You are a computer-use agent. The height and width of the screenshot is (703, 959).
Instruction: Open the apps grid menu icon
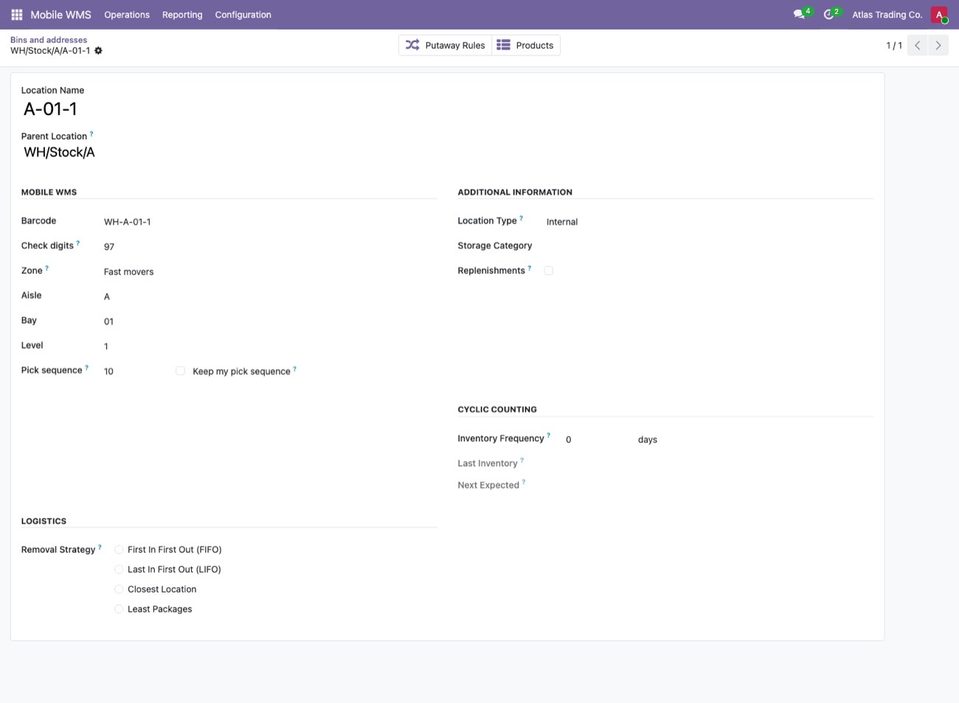(17, 14)
